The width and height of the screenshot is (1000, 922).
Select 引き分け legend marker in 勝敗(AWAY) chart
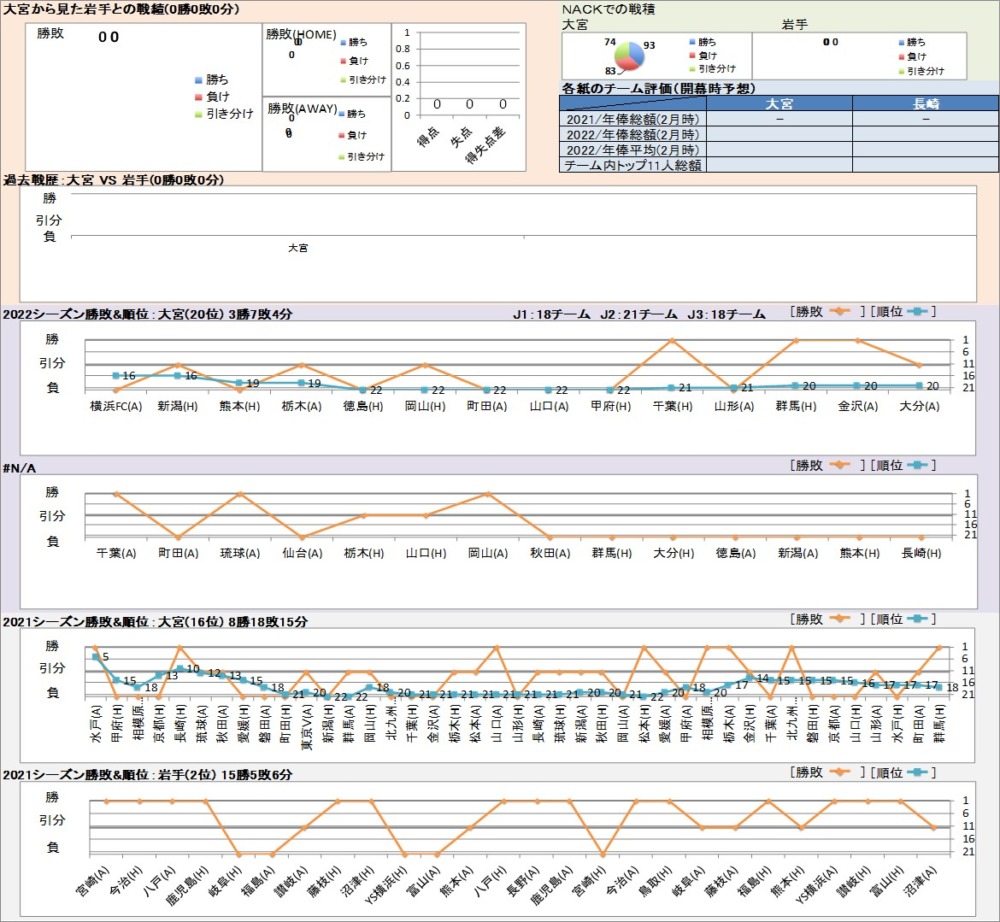pos(343,156)
